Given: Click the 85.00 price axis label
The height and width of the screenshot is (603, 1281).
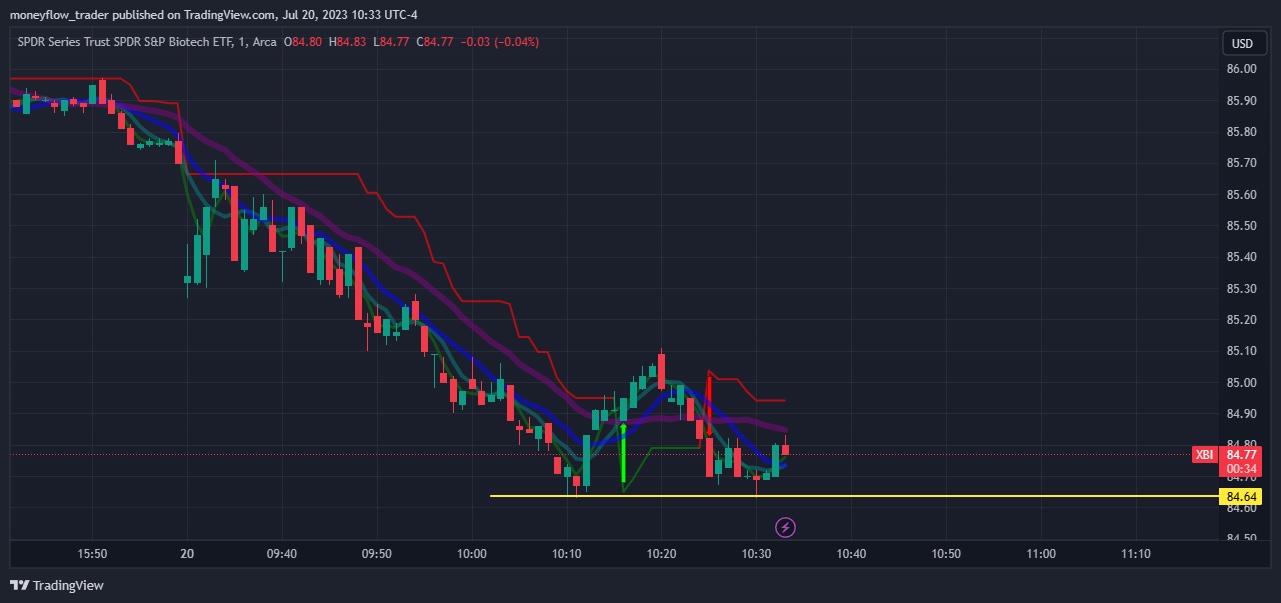Looking at the screenshot, I should click(1242, 383).
